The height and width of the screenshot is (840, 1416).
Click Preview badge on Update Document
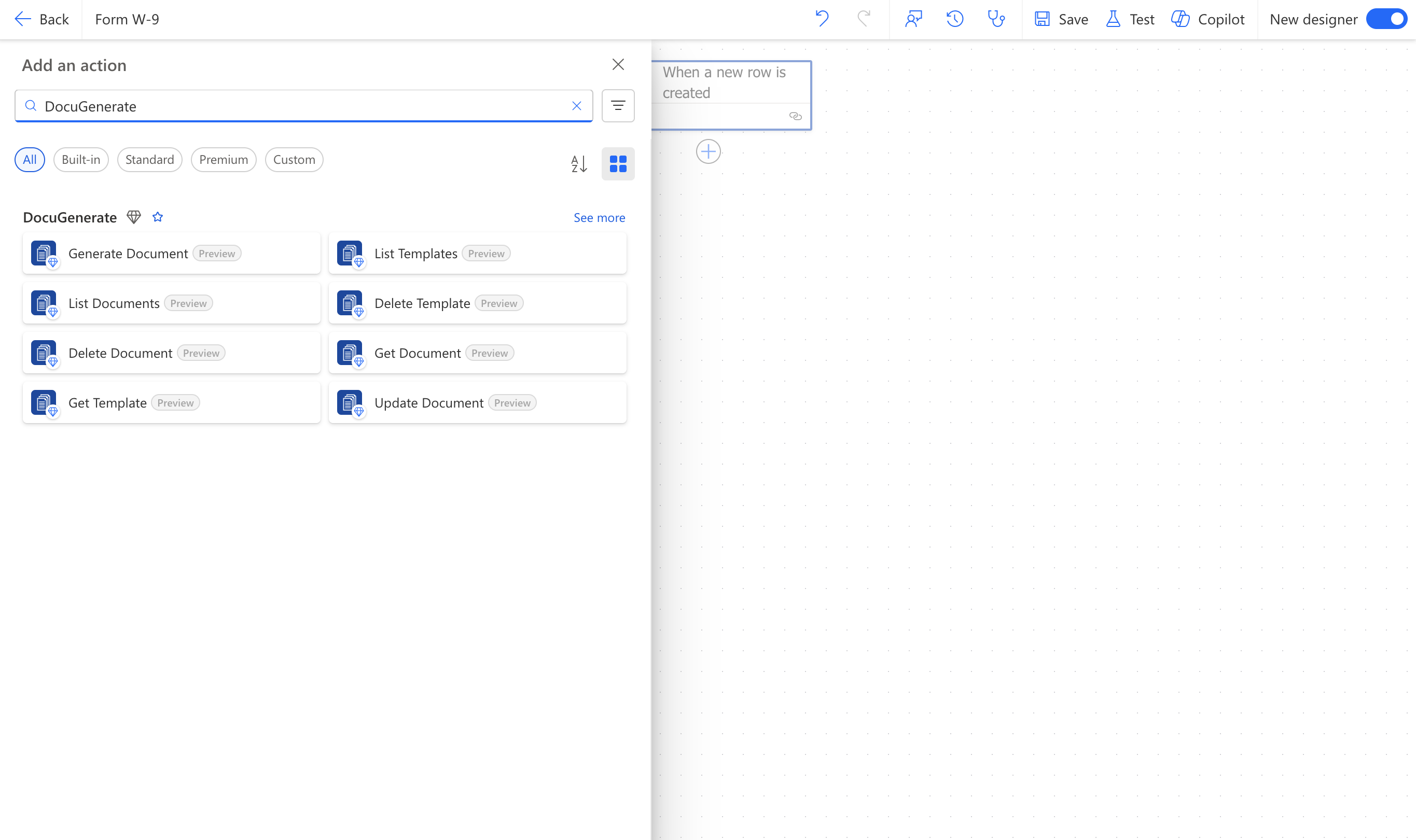512,402
